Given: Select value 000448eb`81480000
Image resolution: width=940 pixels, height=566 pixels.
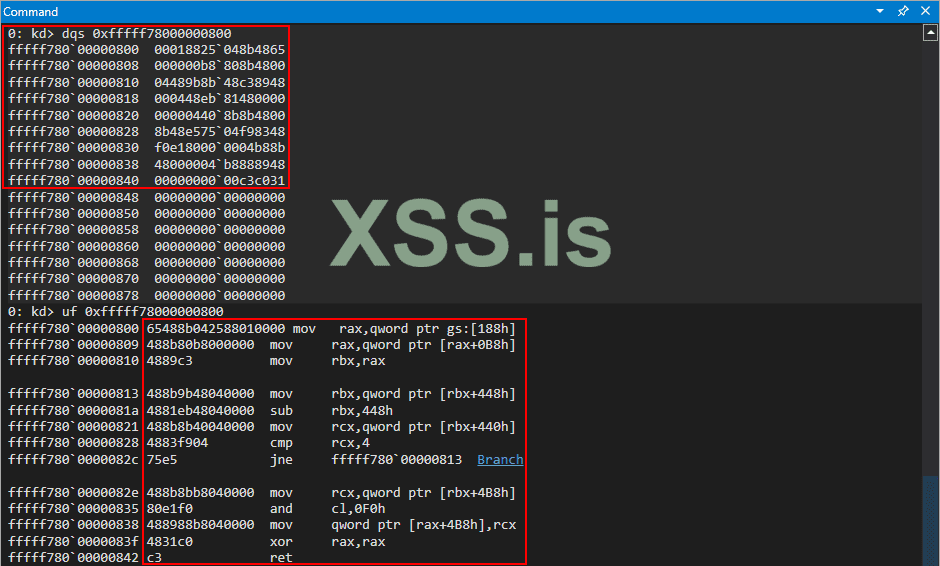Looking at the screenshot, I should tap(219, 99).
